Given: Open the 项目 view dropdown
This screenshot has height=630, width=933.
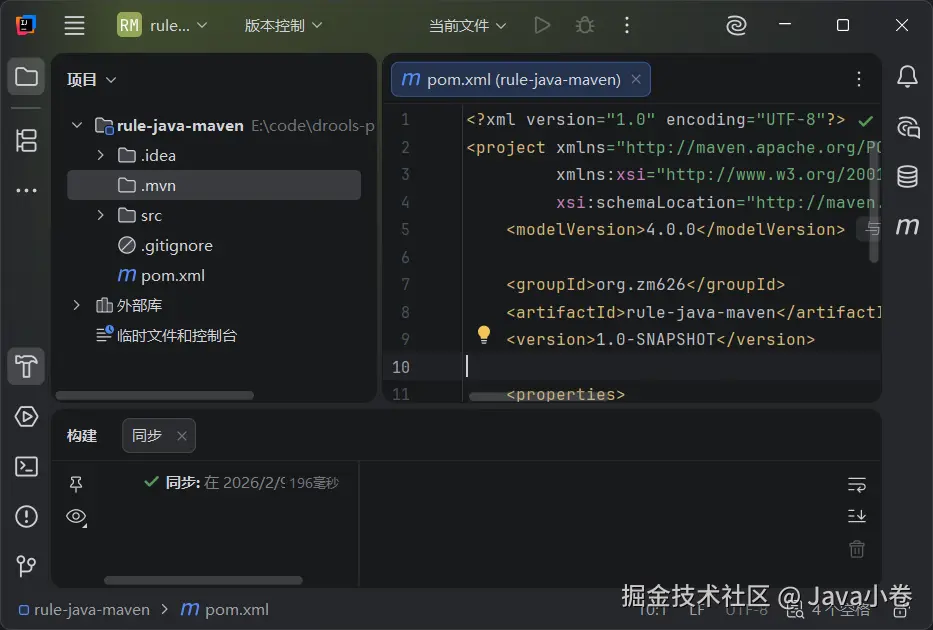Looking at the screenshot, I should coord(92,80).
